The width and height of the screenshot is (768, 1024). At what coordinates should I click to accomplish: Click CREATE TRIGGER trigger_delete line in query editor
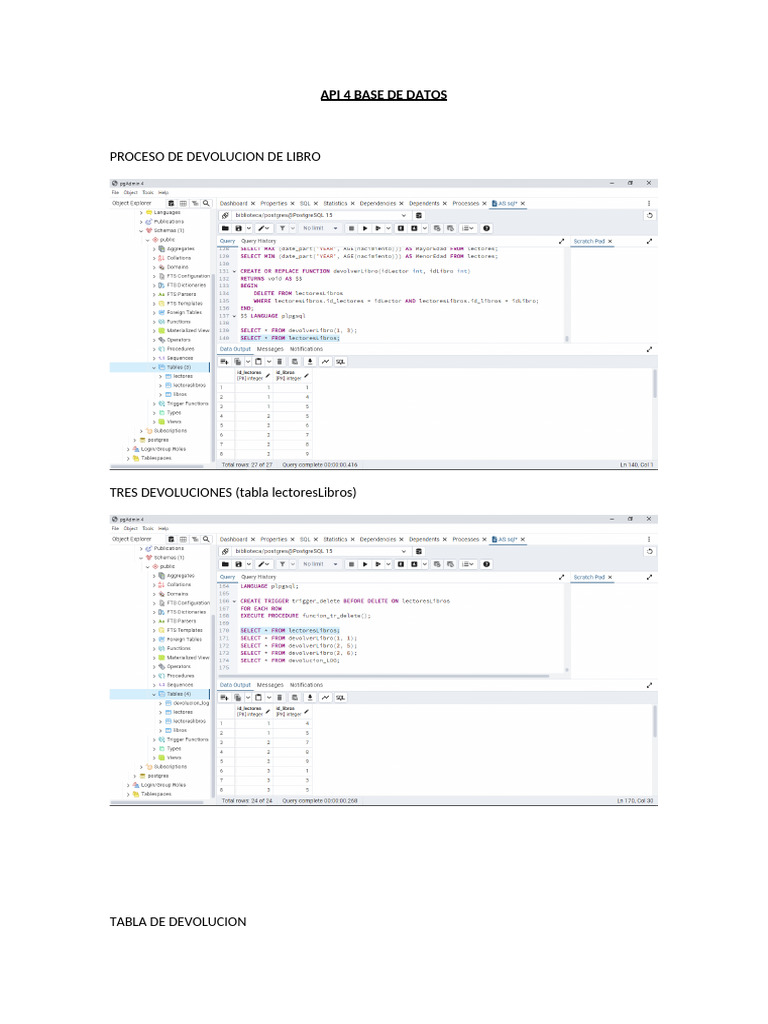click(345, 601)
